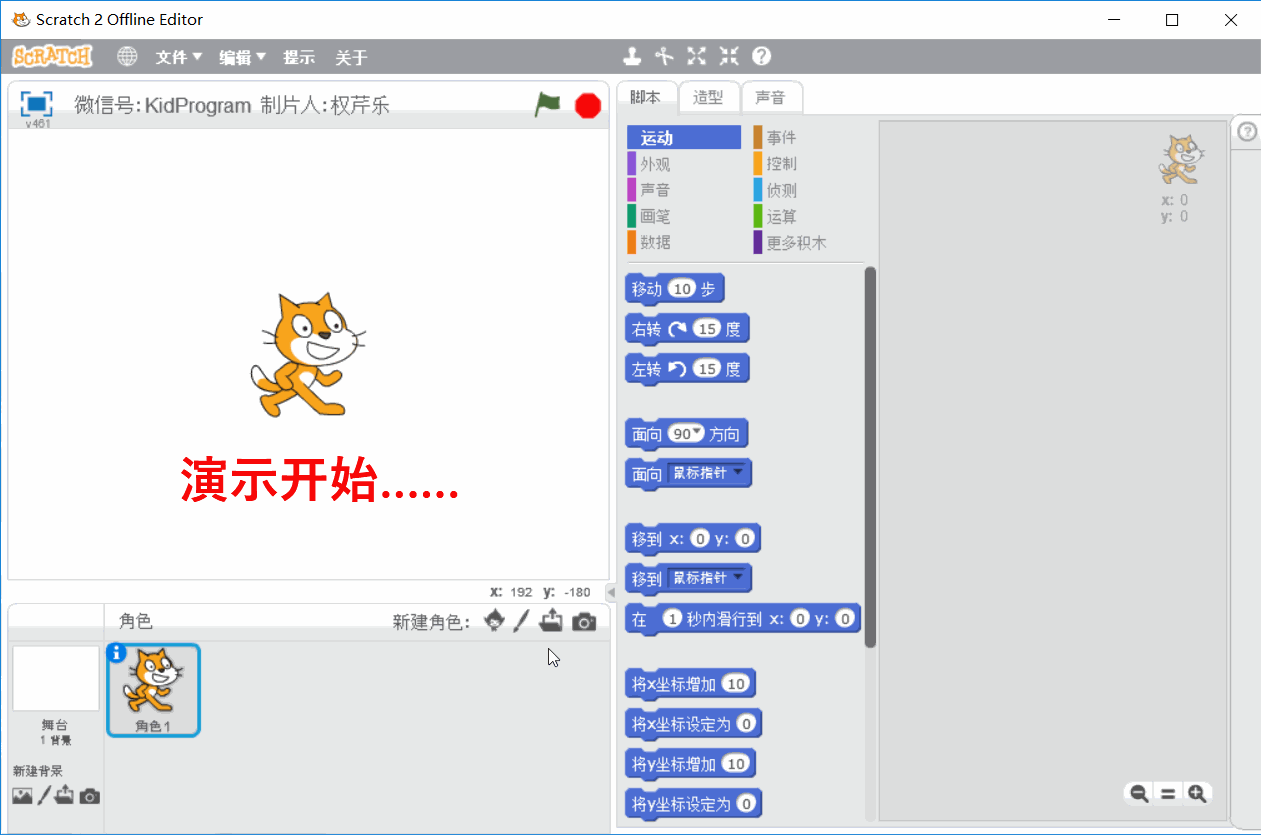1261x835 pixels.
Task: Click the red stop sign button
Action: pyautogui.click(x=588, y=105)
